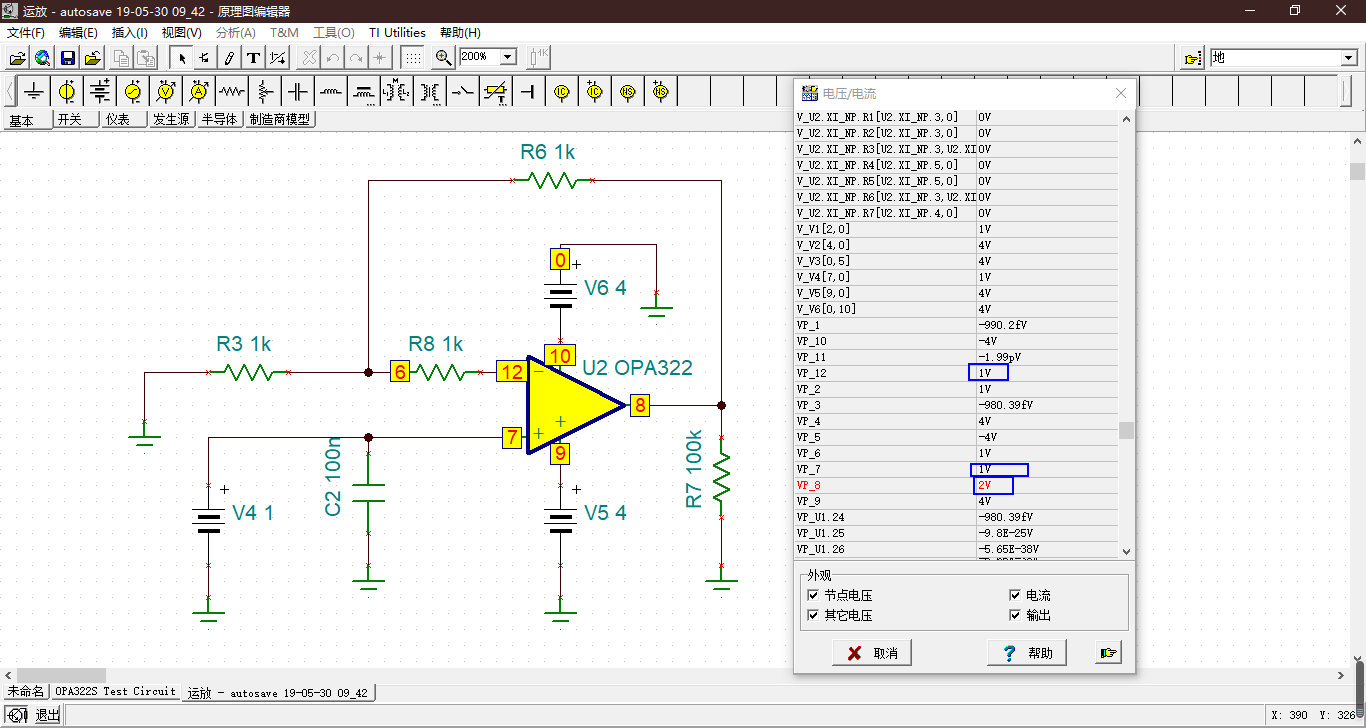
Task: Select the arrow pointer tool
Action: click(x=182, y=58)
